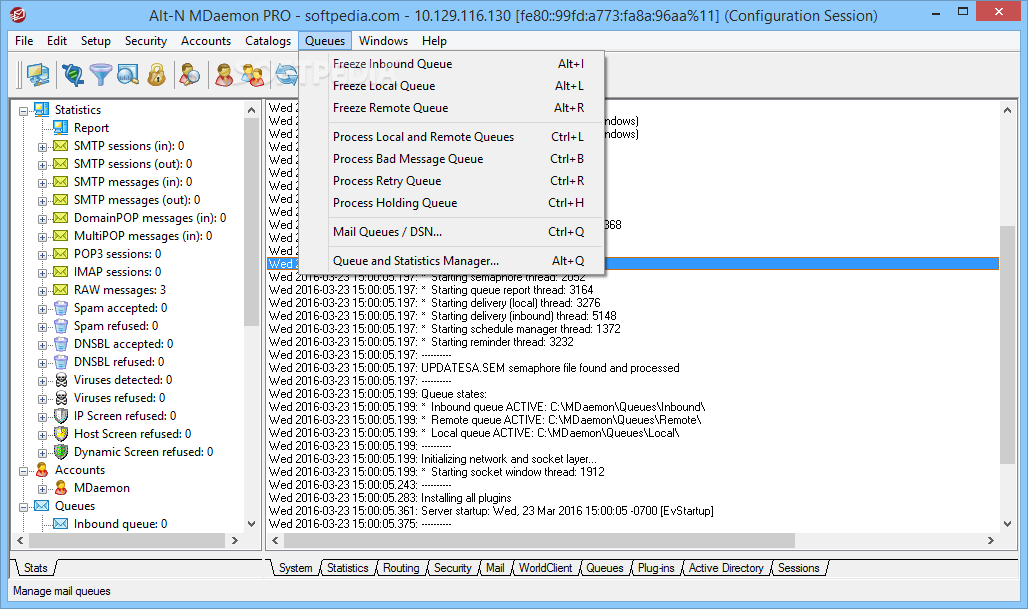Switch to the Plug-ins log tab
Image resolution: width=1028 pixels, height=609 pixels.
tap(656, 568)
